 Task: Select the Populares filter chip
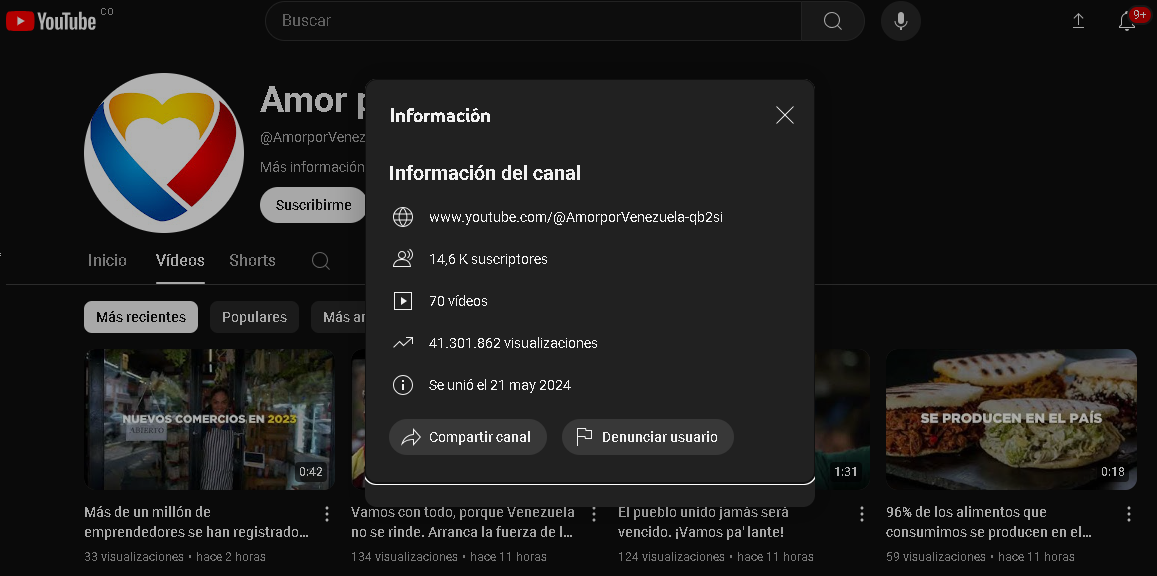click(255, 317)
